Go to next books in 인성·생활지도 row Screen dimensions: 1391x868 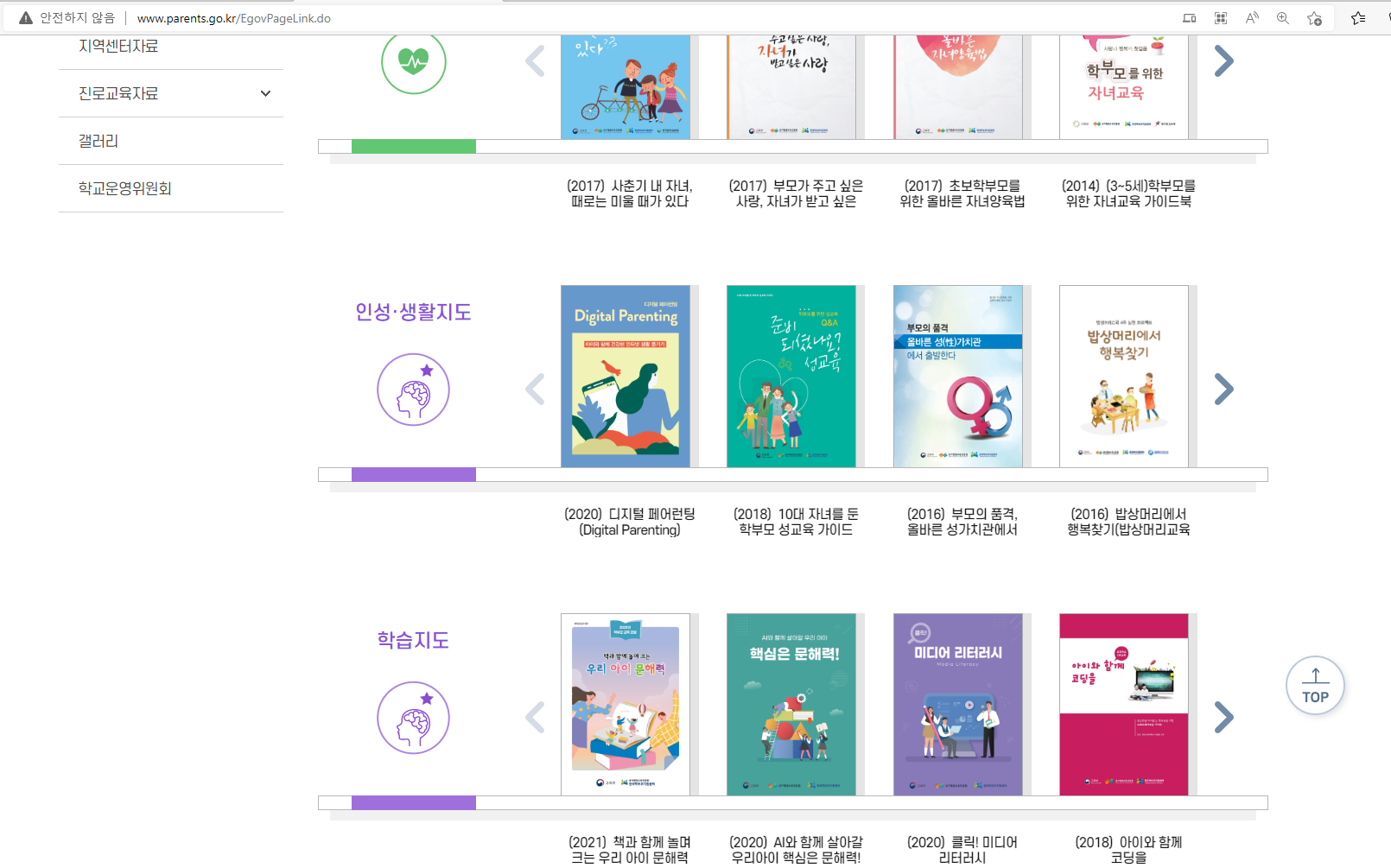(1223, 390)
